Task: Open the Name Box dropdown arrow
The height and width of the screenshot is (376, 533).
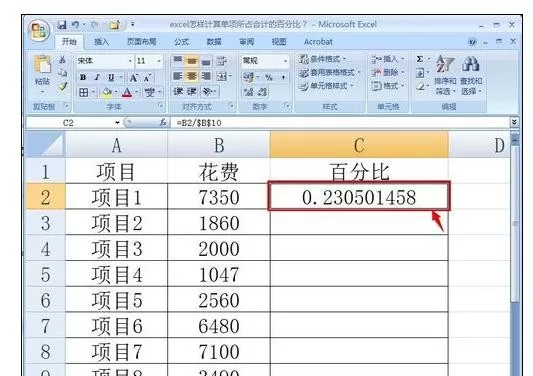Action: [117, 123]
